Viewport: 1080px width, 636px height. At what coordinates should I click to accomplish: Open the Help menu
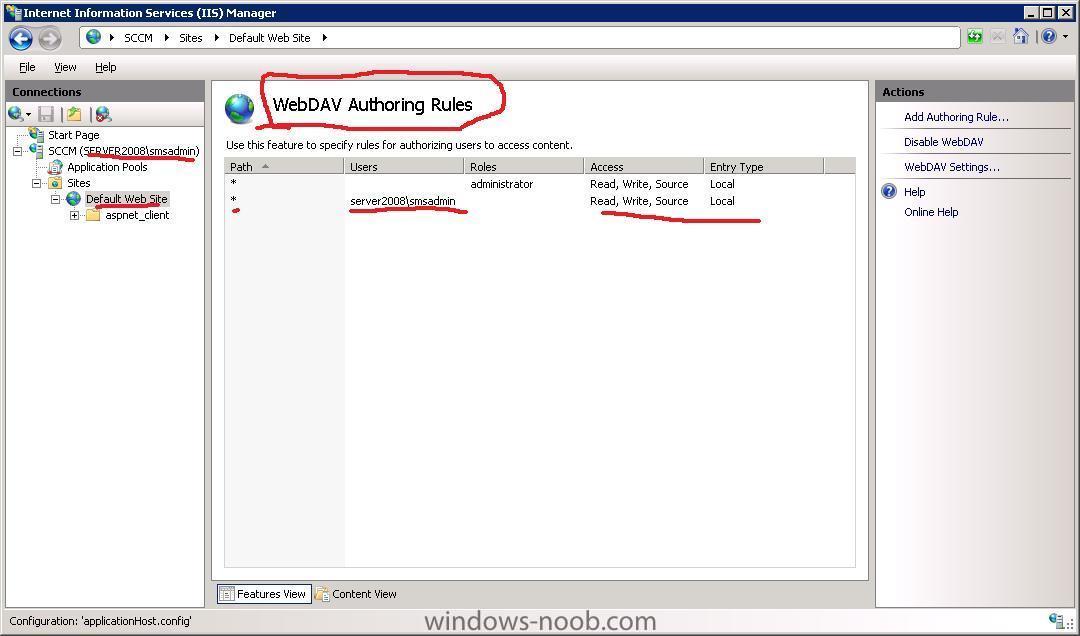coord(105,67)
